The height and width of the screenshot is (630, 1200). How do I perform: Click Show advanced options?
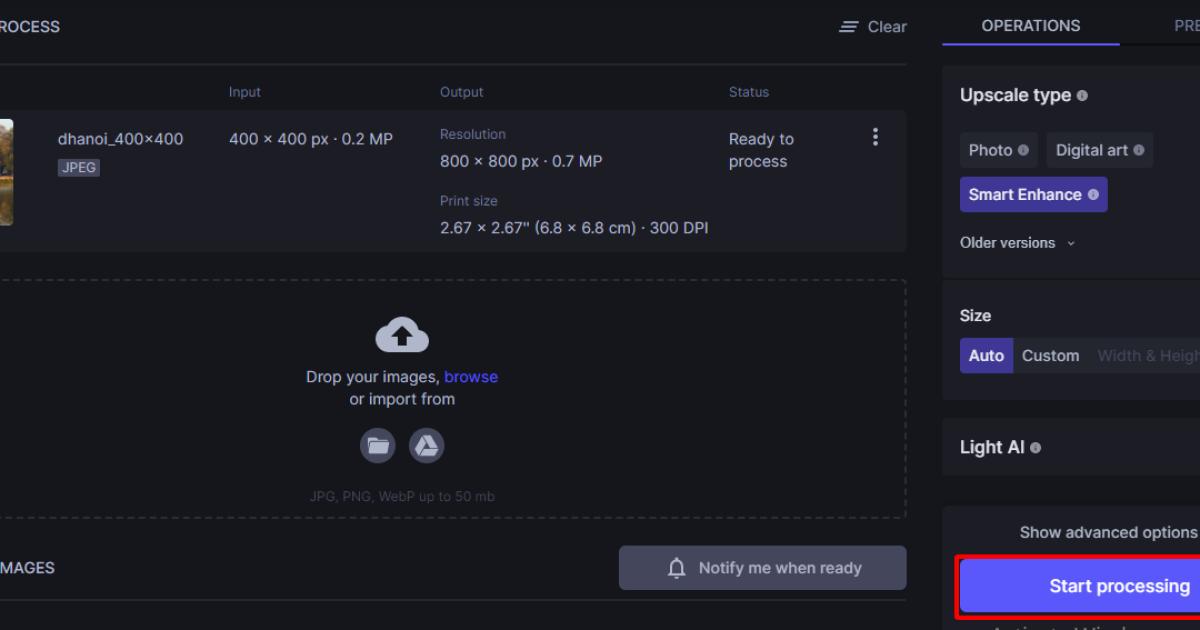point(1107,532)
